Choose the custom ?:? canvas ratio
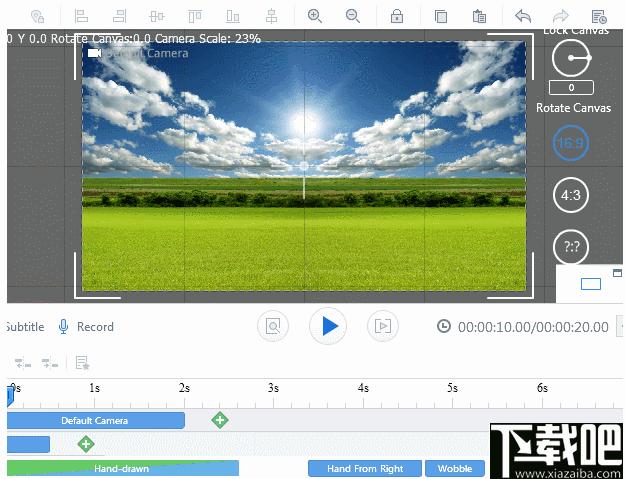The height and width of the screenshot is (479, 625). pyautogui.click(x=571, y=247)
